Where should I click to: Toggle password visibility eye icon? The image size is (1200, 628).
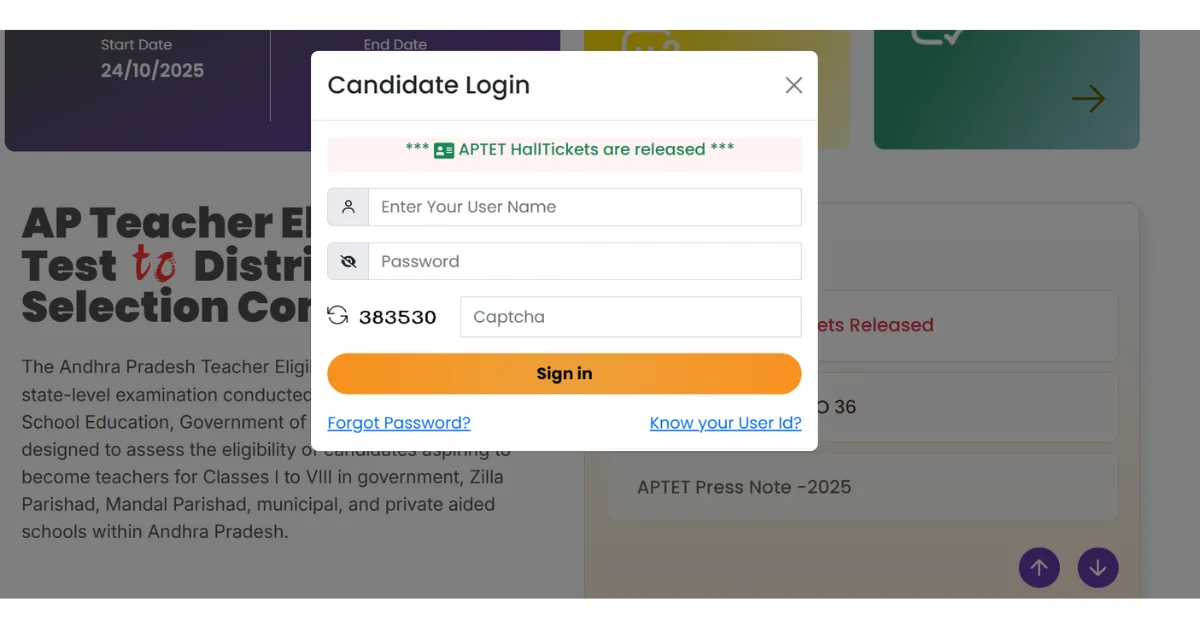348,261
